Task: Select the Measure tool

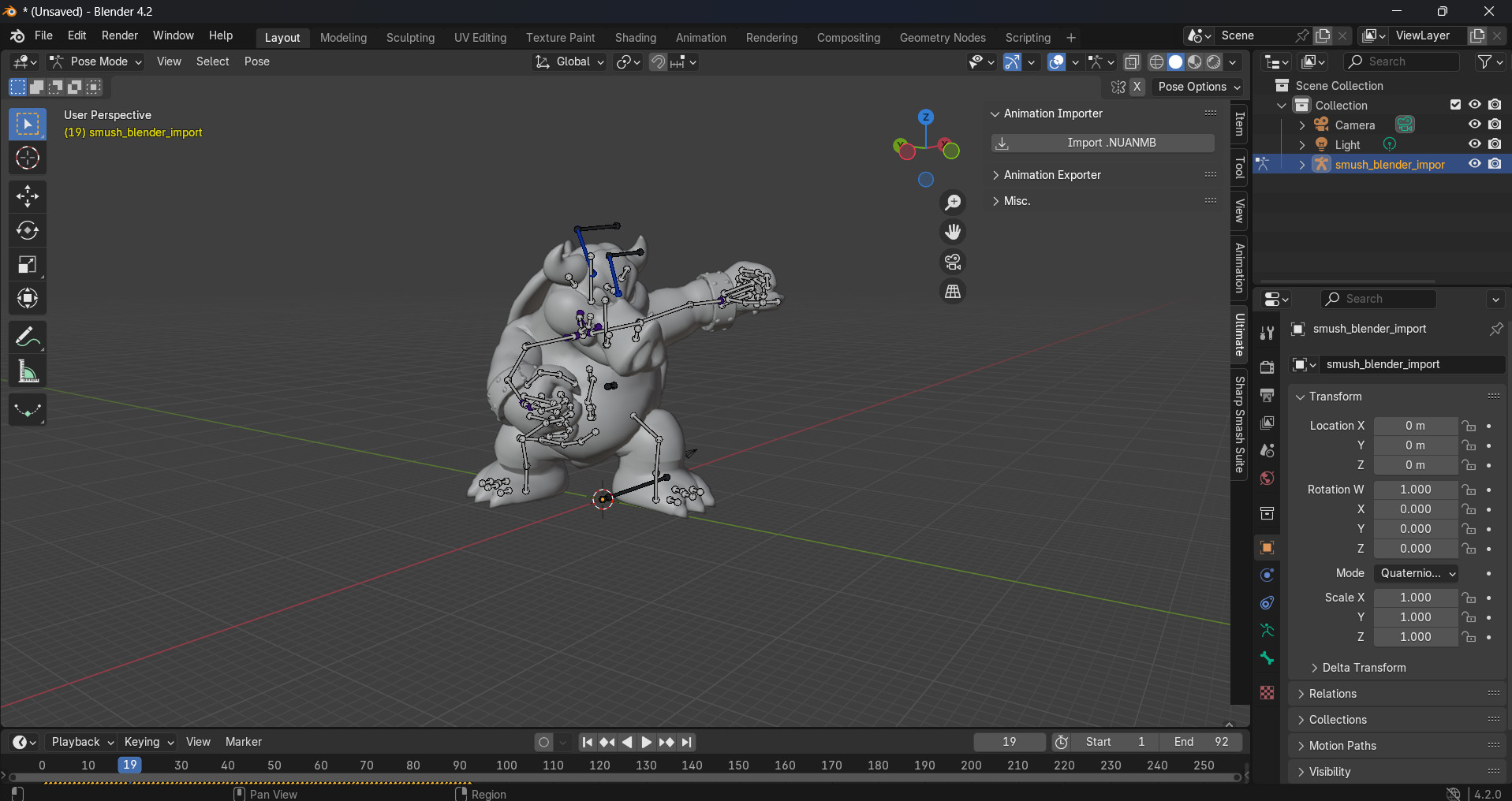Action: tap(28, 371)
